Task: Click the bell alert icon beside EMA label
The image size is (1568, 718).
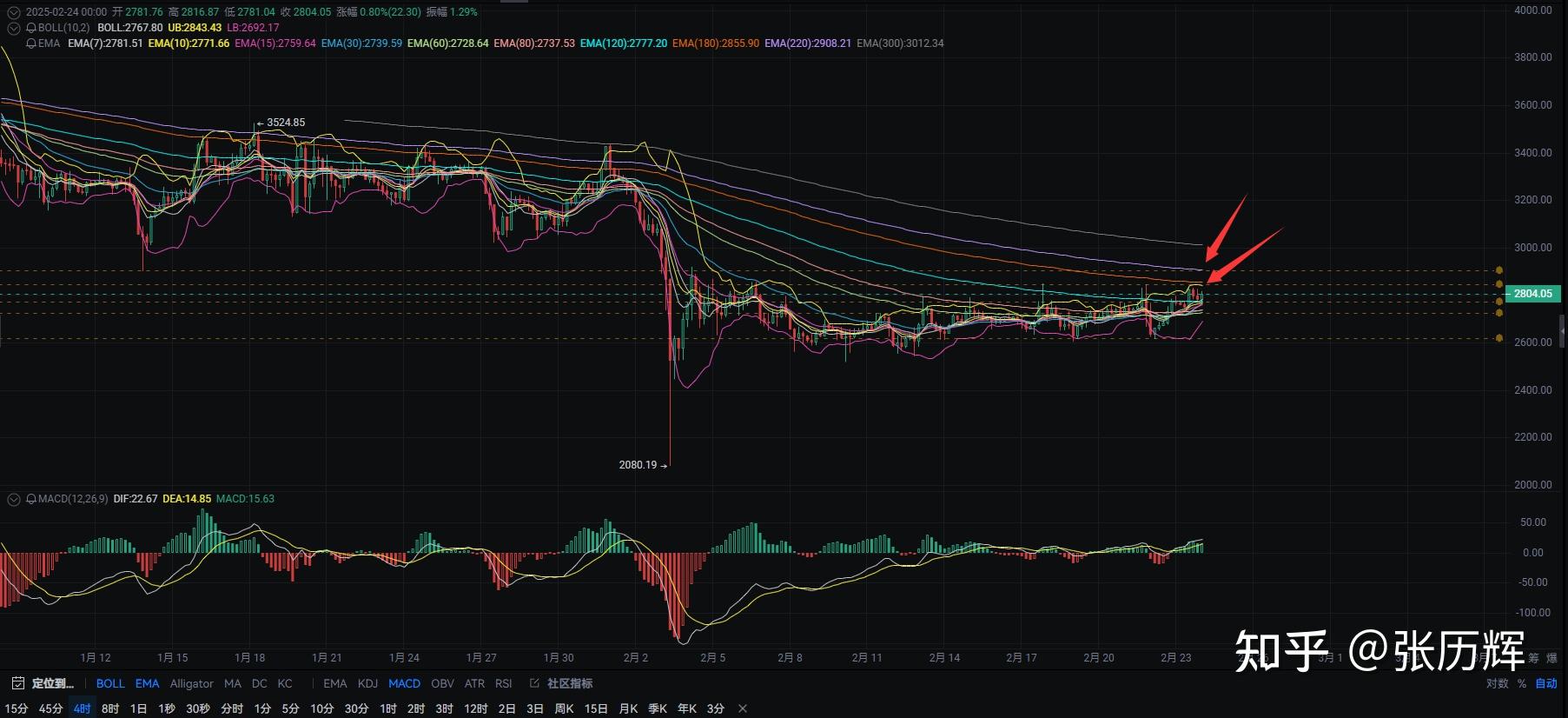Action: (31, 43)
